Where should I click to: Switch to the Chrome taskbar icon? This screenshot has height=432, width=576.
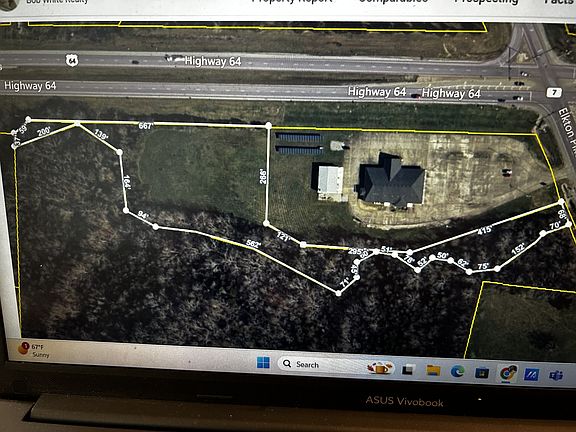[507, 374]
